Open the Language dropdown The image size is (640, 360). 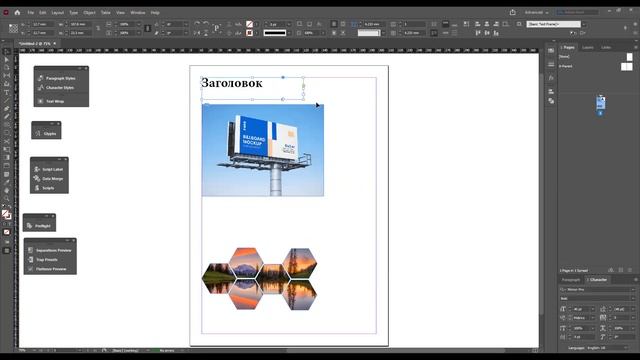pyautogui.click(x=607, y=348)
